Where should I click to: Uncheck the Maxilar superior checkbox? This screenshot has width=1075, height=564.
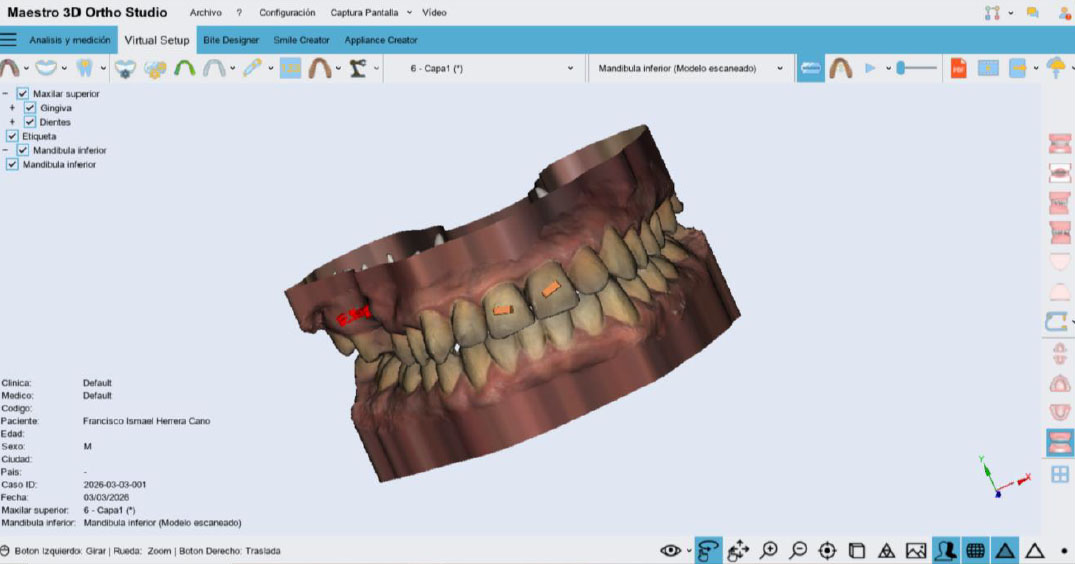23,93
